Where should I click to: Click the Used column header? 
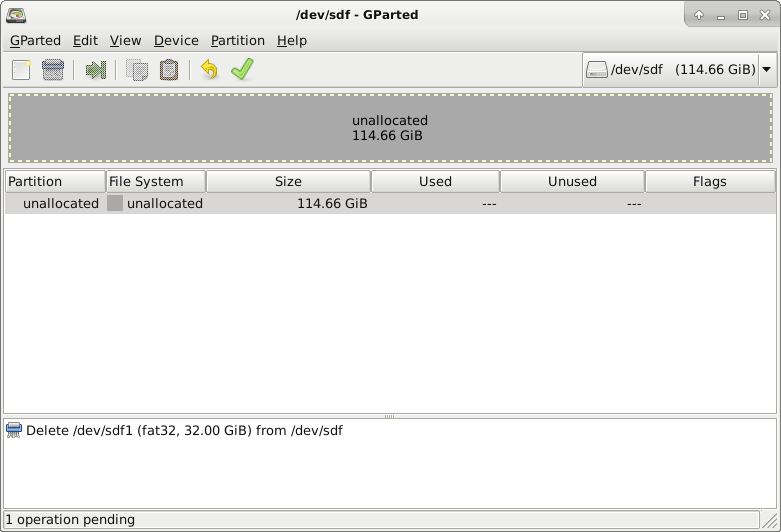tap(435, 181)
